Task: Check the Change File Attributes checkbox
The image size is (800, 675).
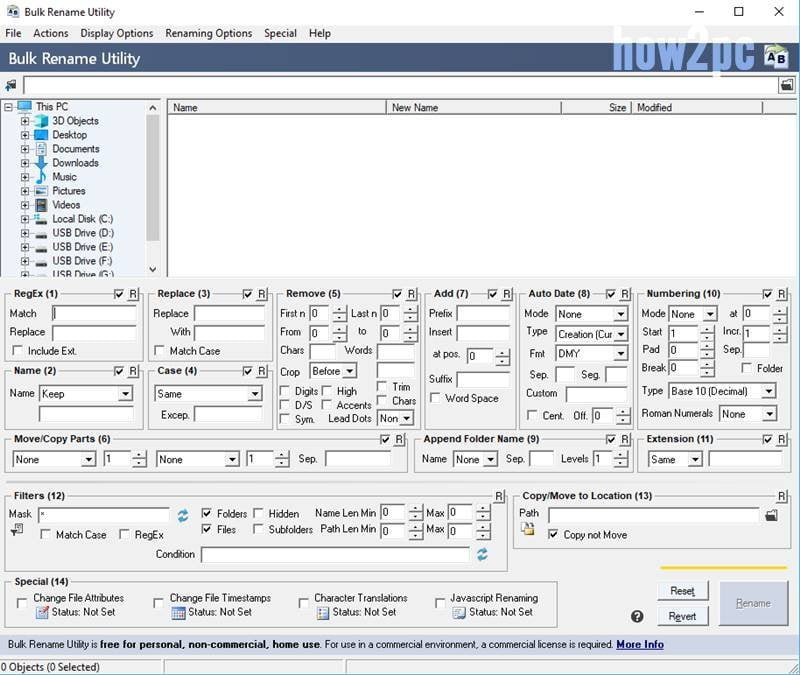Action: click(x=21, y=603)
